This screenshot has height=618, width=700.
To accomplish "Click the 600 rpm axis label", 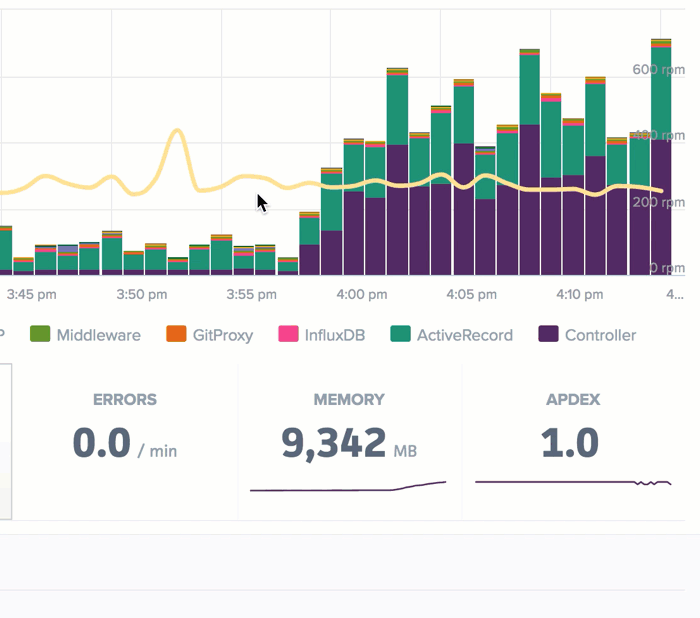I will coord(658,70).
